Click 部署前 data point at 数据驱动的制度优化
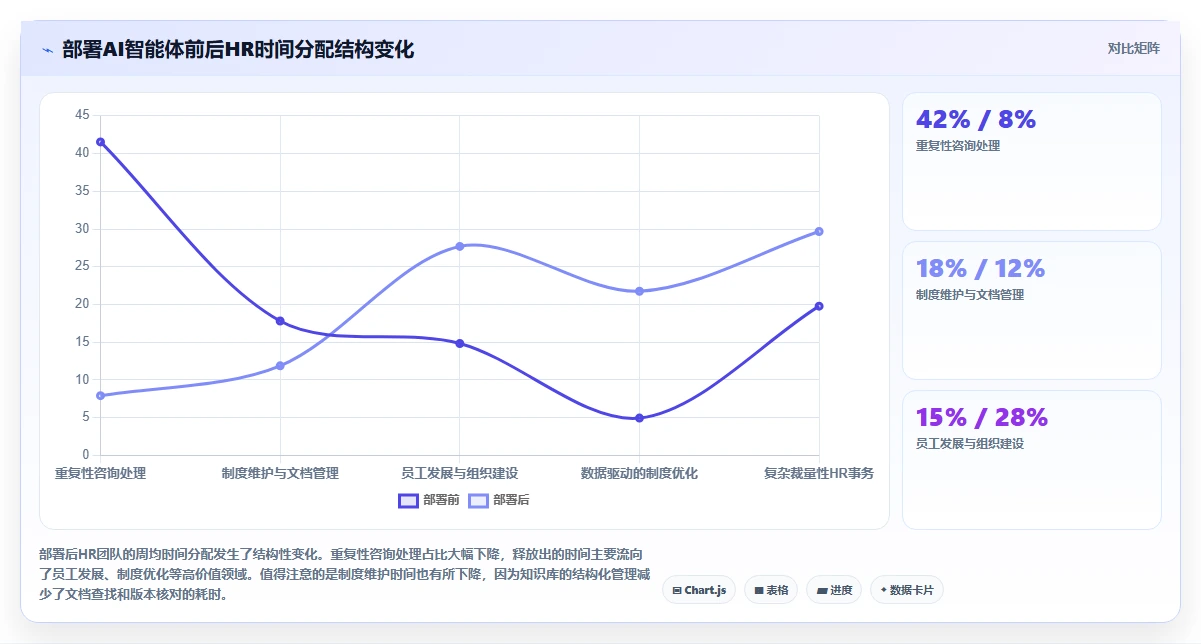This screenshot has height=644, width=1201. tap(639, 418)
